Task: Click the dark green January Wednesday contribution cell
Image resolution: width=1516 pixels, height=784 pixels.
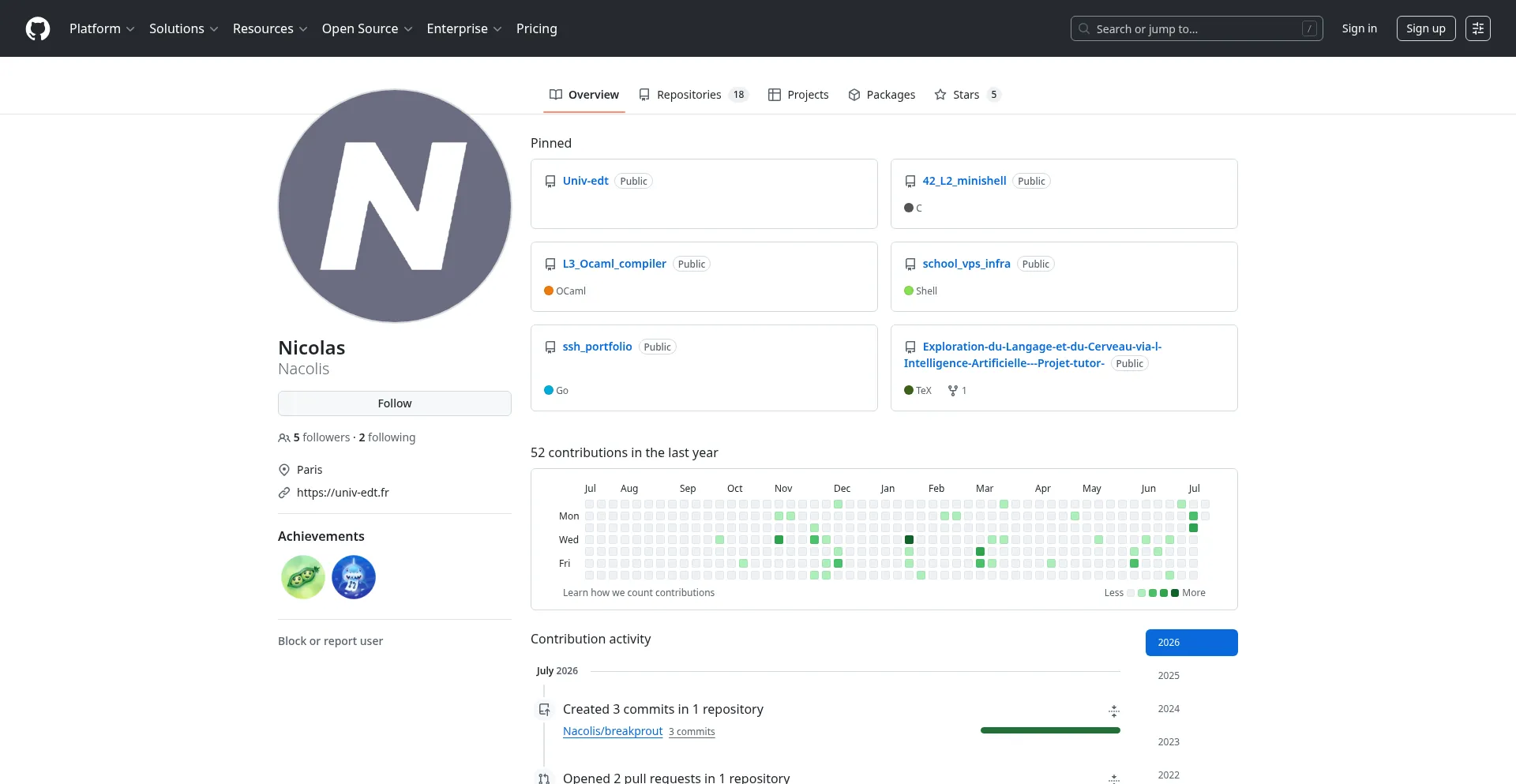Action: (x=909, y=540)
